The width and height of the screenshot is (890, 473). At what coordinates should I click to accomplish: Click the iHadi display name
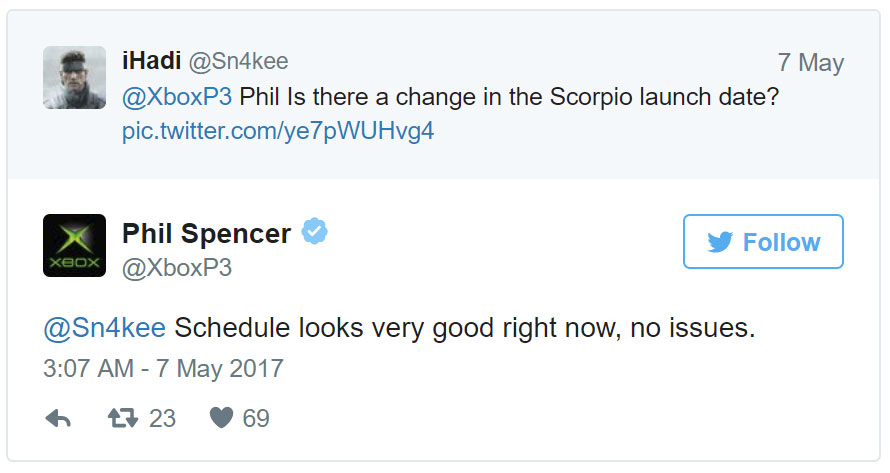(151, 61)
